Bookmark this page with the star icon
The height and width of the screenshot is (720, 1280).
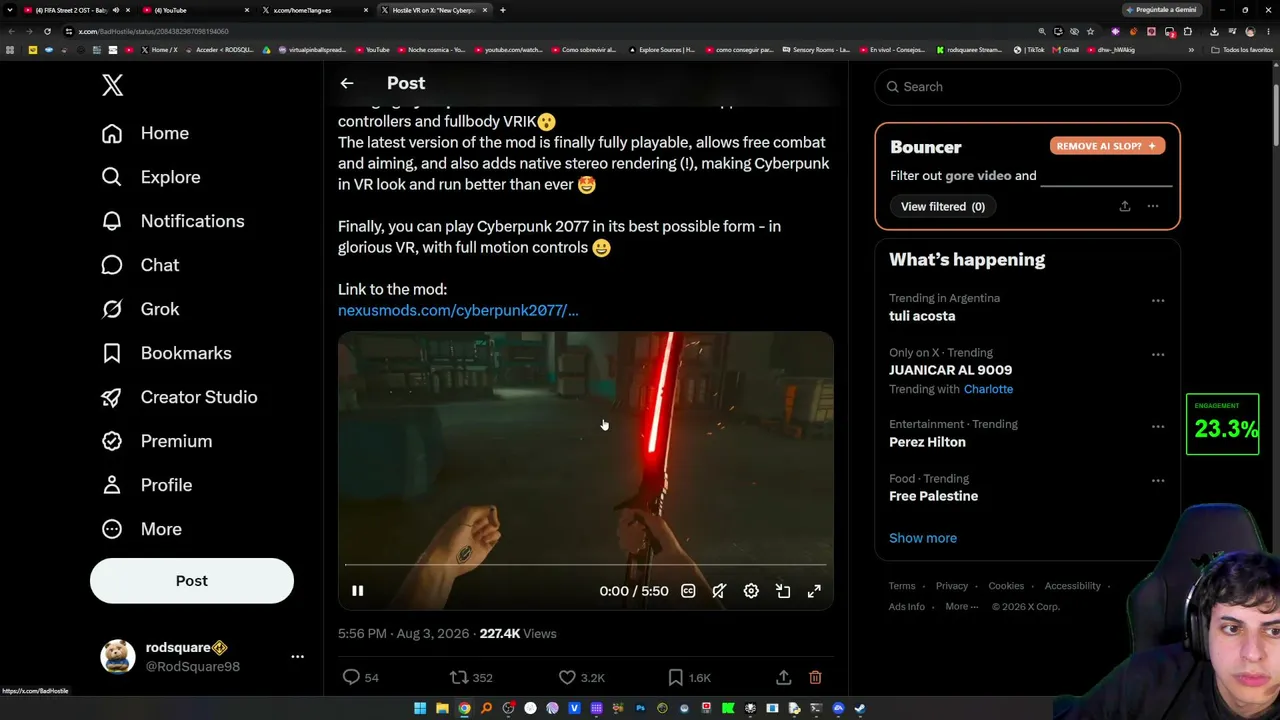click(1090, 31)
